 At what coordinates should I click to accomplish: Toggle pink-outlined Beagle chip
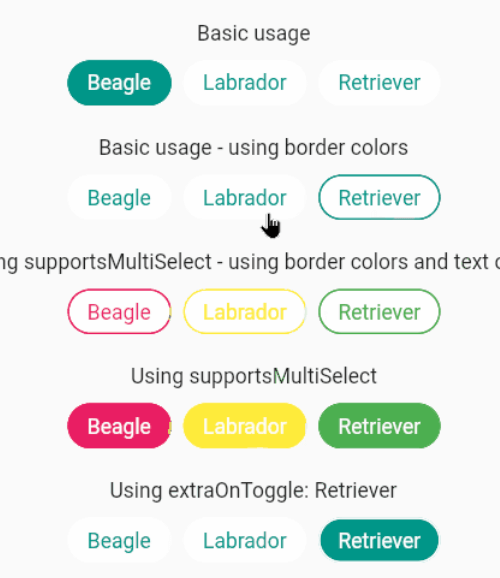[119, 312]
